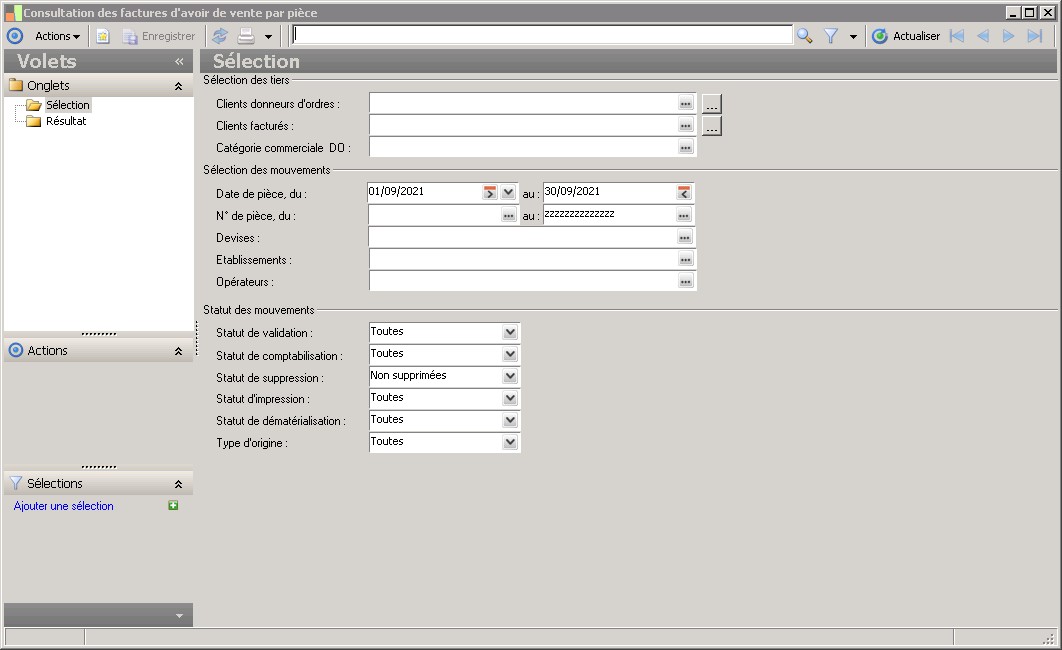This screenshot has height=650, width=1062.
Task: Open lookup inside Clients donneurs d'ordres field
Action: click(x=685, y=104)
